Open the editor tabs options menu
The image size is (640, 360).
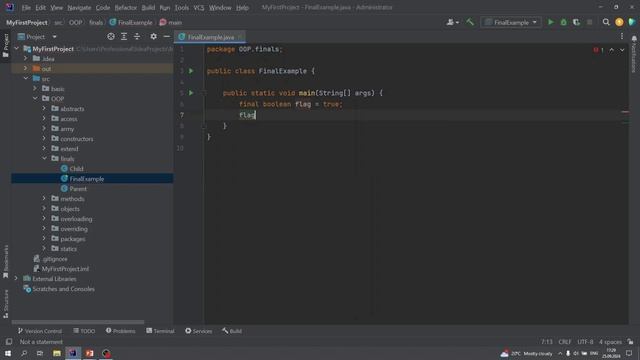coord(622,37)
